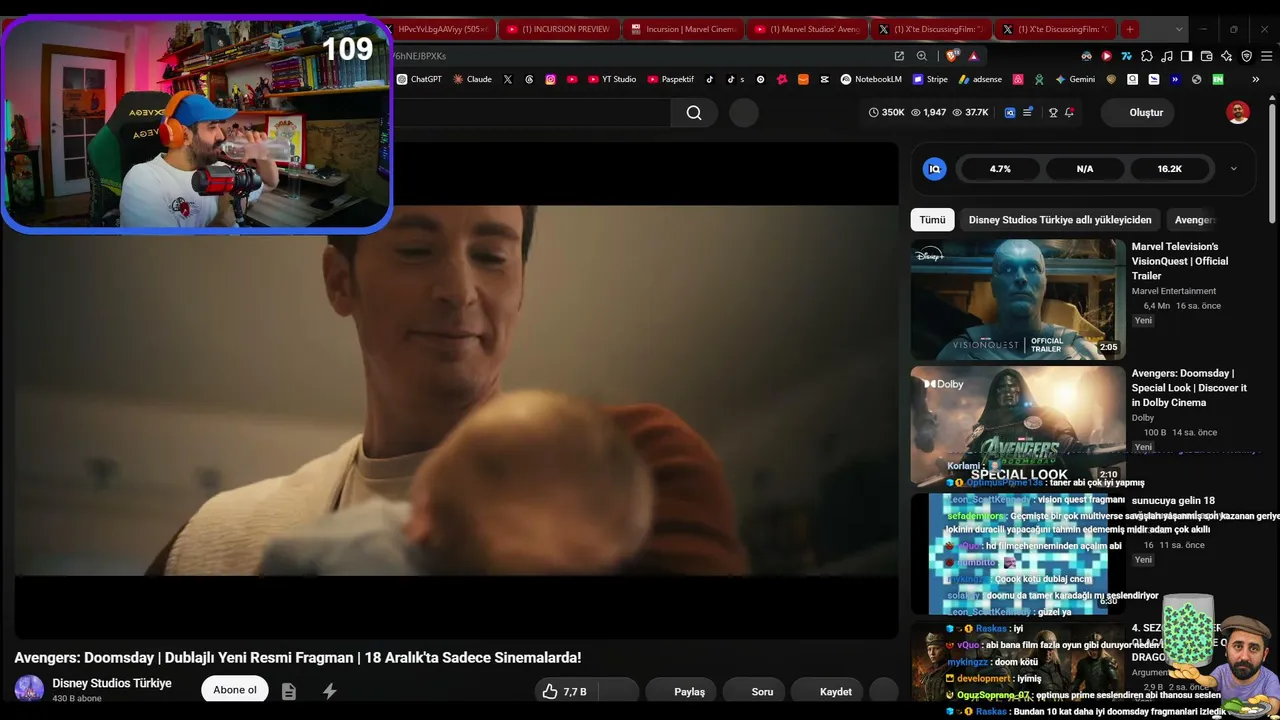Viewport: 1280px width, 720px height.
Task: Open the tab search dropdown arrow
Action: [1179, 29]
